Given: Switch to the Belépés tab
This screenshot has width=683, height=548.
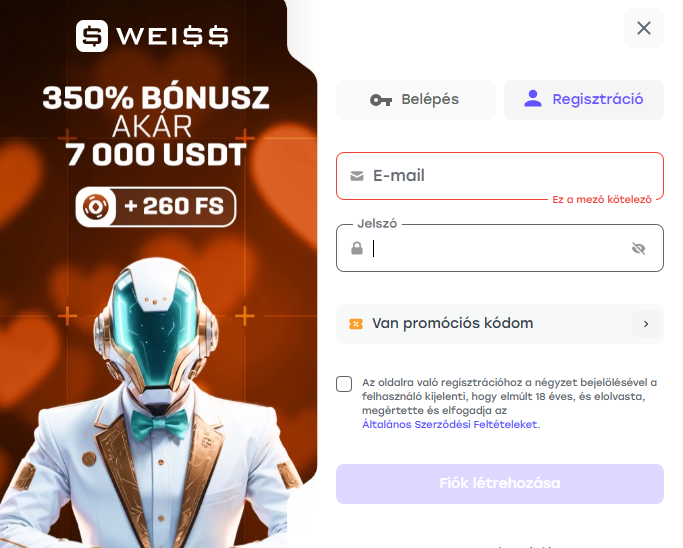Looking at the screenshot, I should coord(416,100).
